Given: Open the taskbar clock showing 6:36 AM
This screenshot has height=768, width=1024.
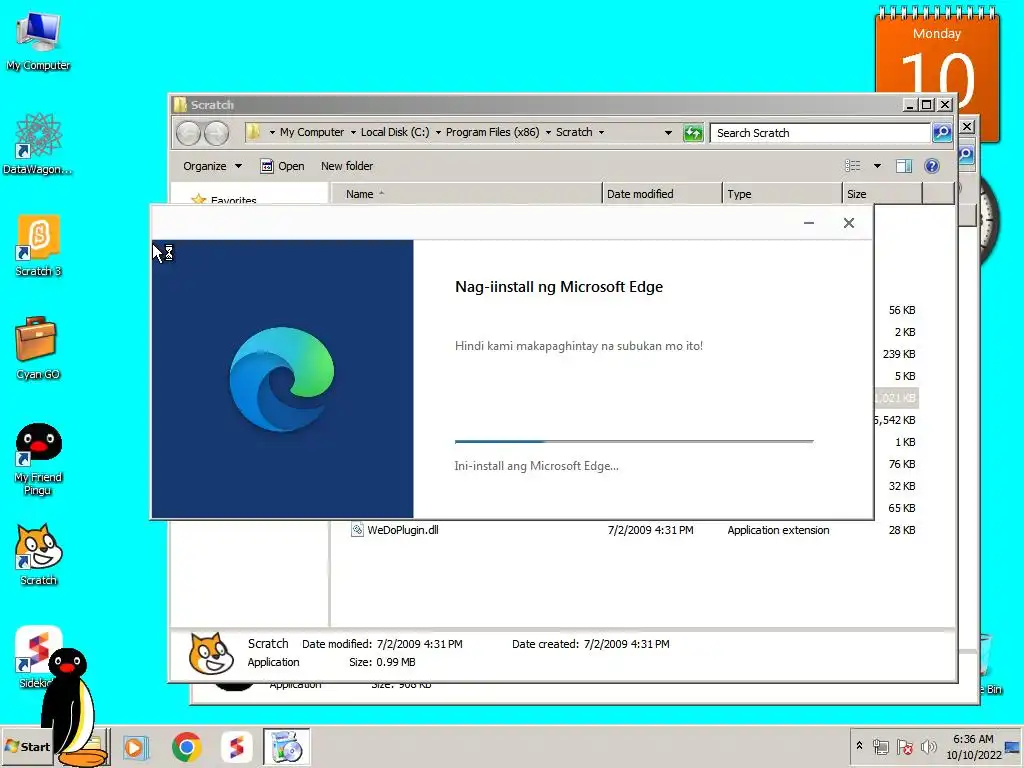Looking at the screenshot, I should (x=973, y=746).
